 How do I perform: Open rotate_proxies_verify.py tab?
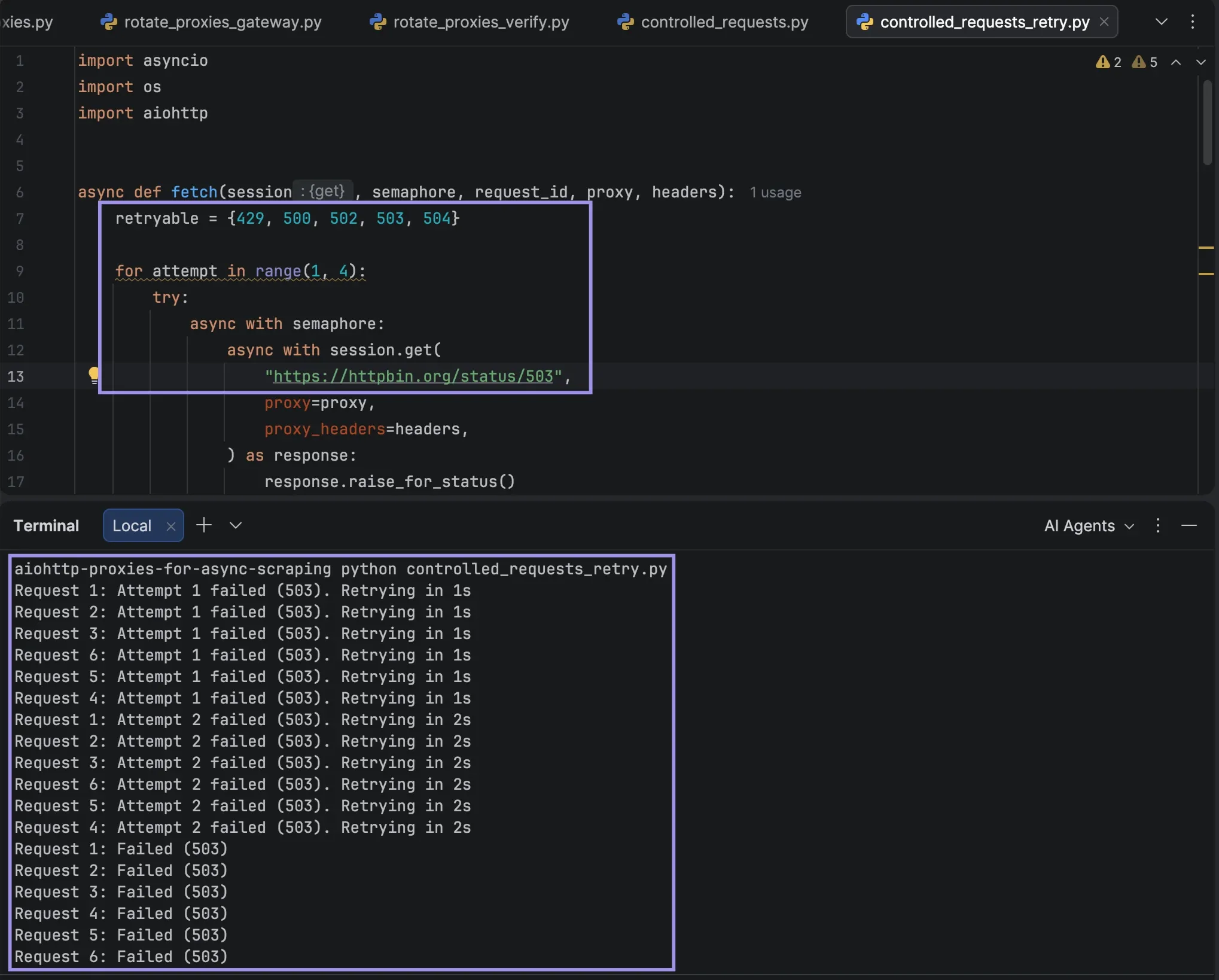click(x=470, y=22)
